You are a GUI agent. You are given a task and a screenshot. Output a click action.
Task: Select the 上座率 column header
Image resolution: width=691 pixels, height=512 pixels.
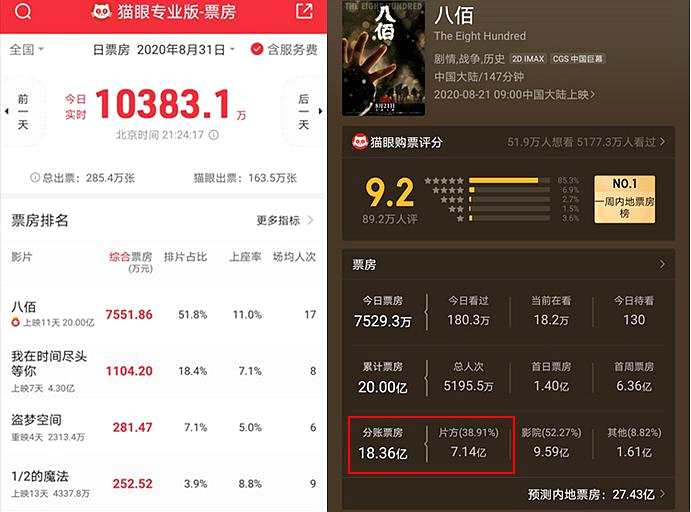(245, 257)
